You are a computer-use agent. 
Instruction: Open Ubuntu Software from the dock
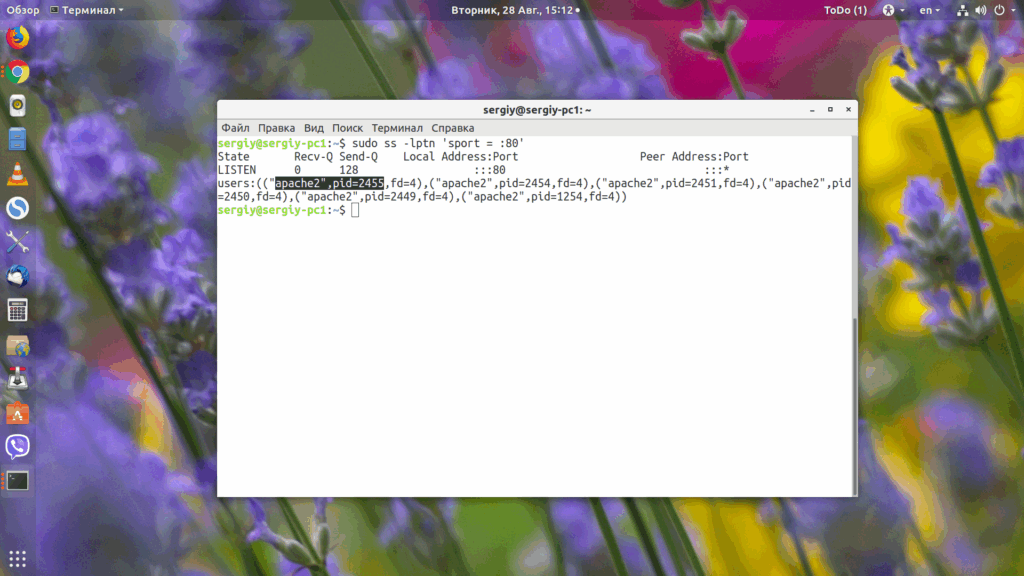18,413
